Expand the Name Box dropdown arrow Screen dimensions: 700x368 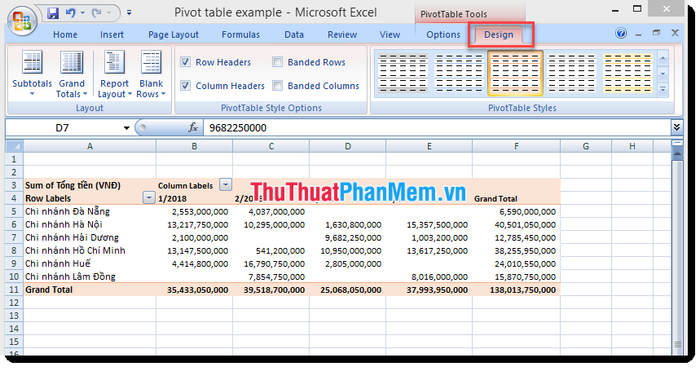tap(126, 128)
